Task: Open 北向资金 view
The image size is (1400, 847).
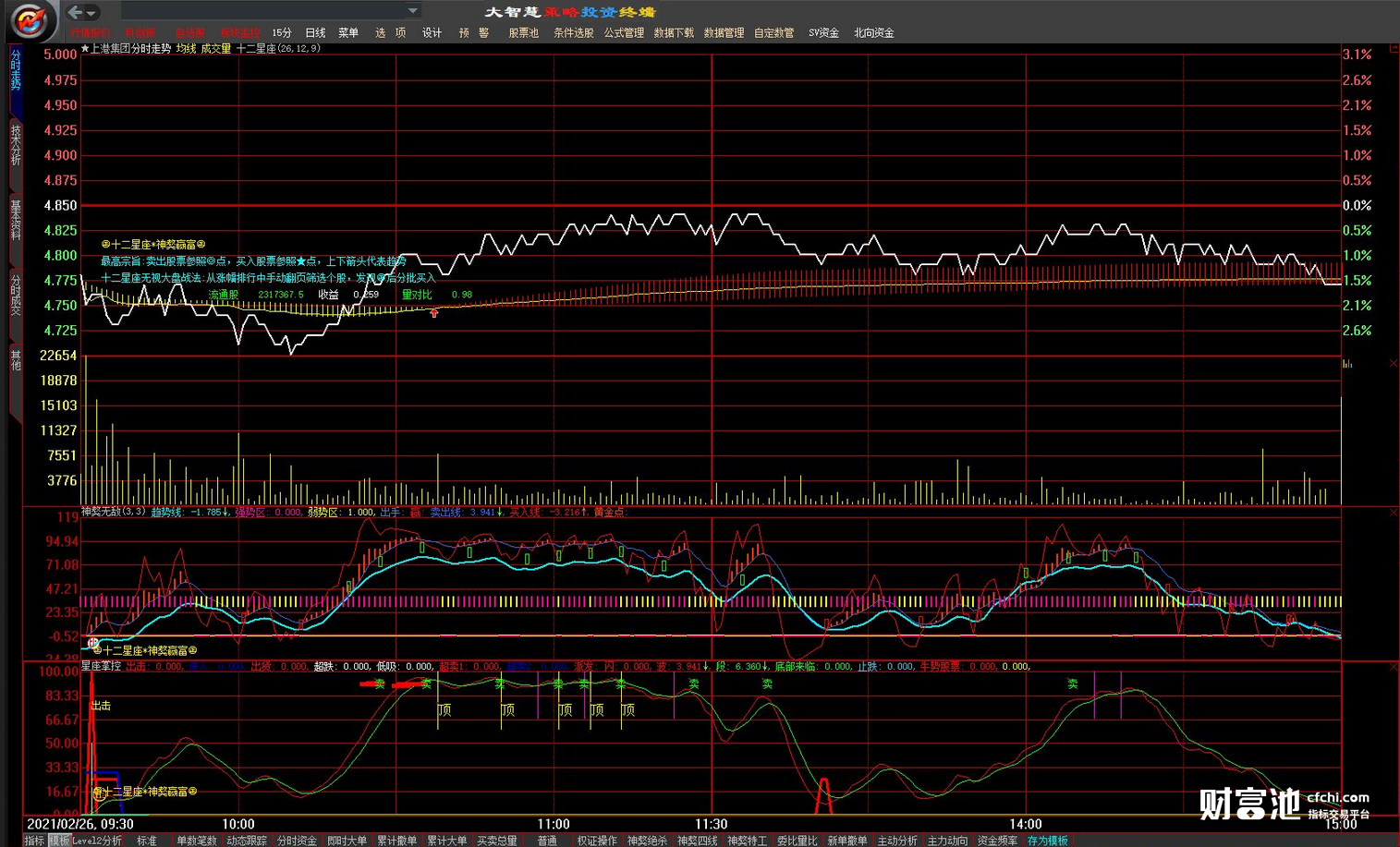Action: (874, 32)
